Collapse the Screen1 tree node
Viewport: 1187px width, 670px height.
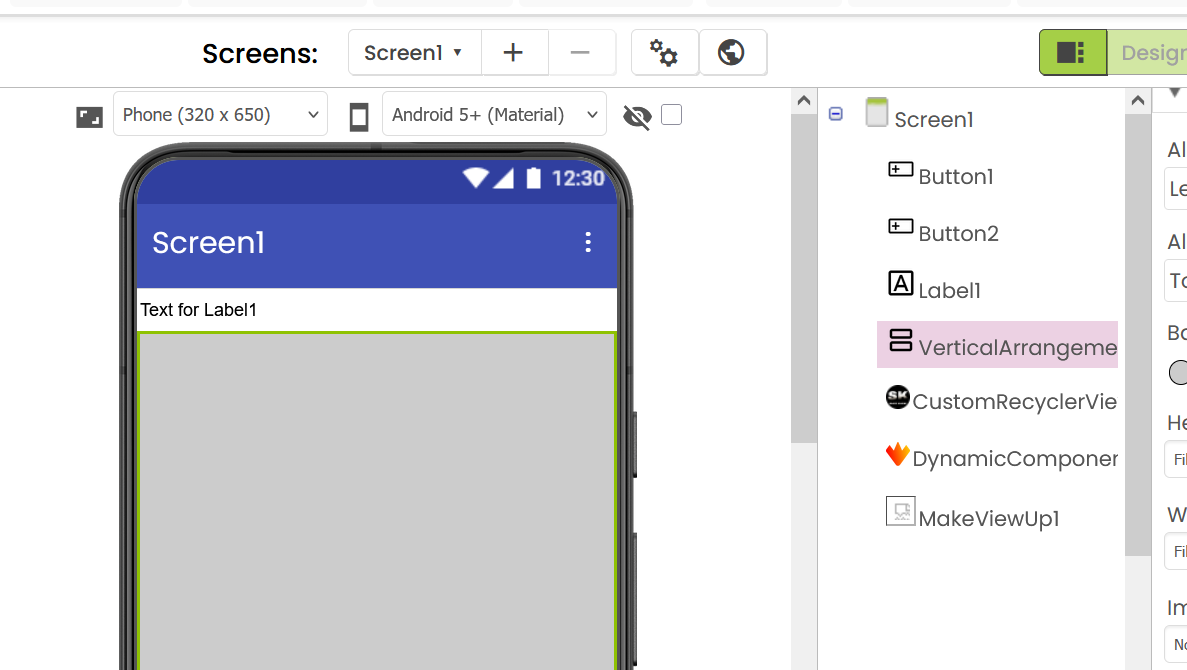(836, 114)
